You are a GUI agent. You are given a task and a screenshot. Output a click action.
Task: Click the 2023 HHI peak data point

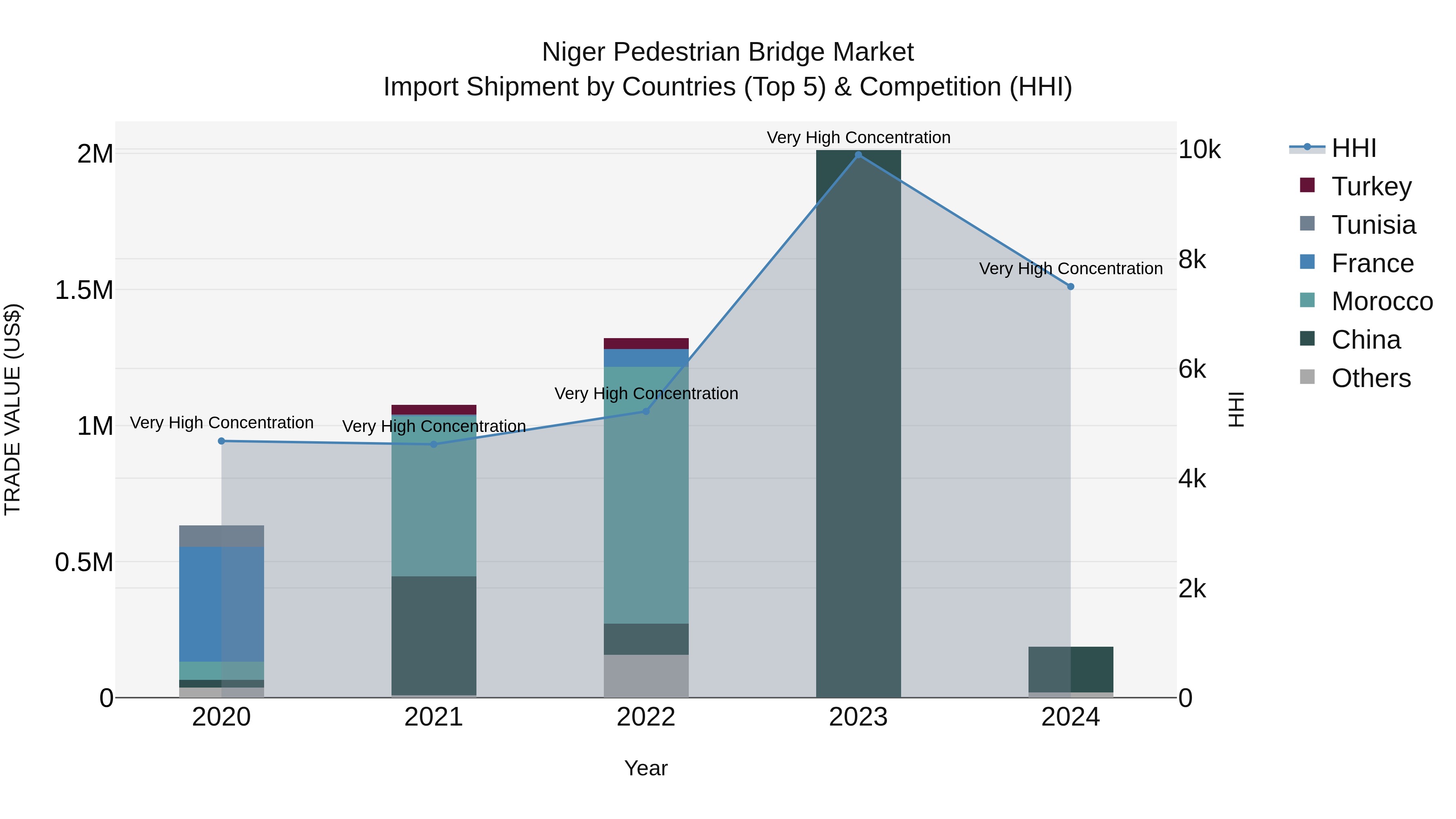click(x=859, y=155)
